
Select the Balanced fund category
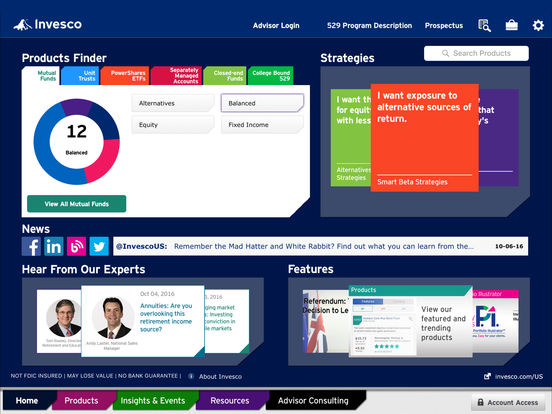[x=262, y=103]
